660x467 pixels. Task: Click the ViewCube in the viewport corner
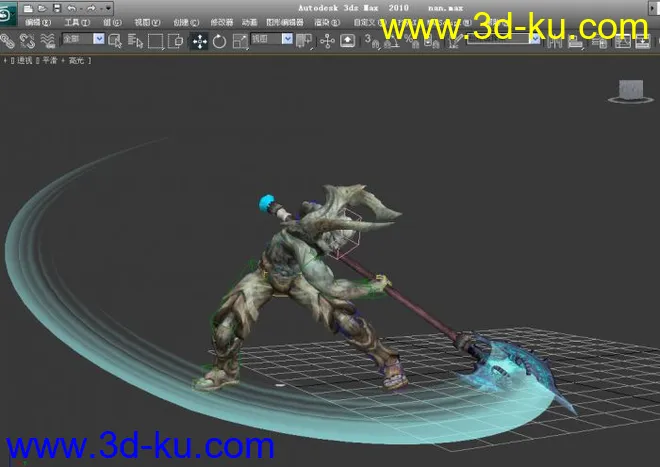pos(631,91)
